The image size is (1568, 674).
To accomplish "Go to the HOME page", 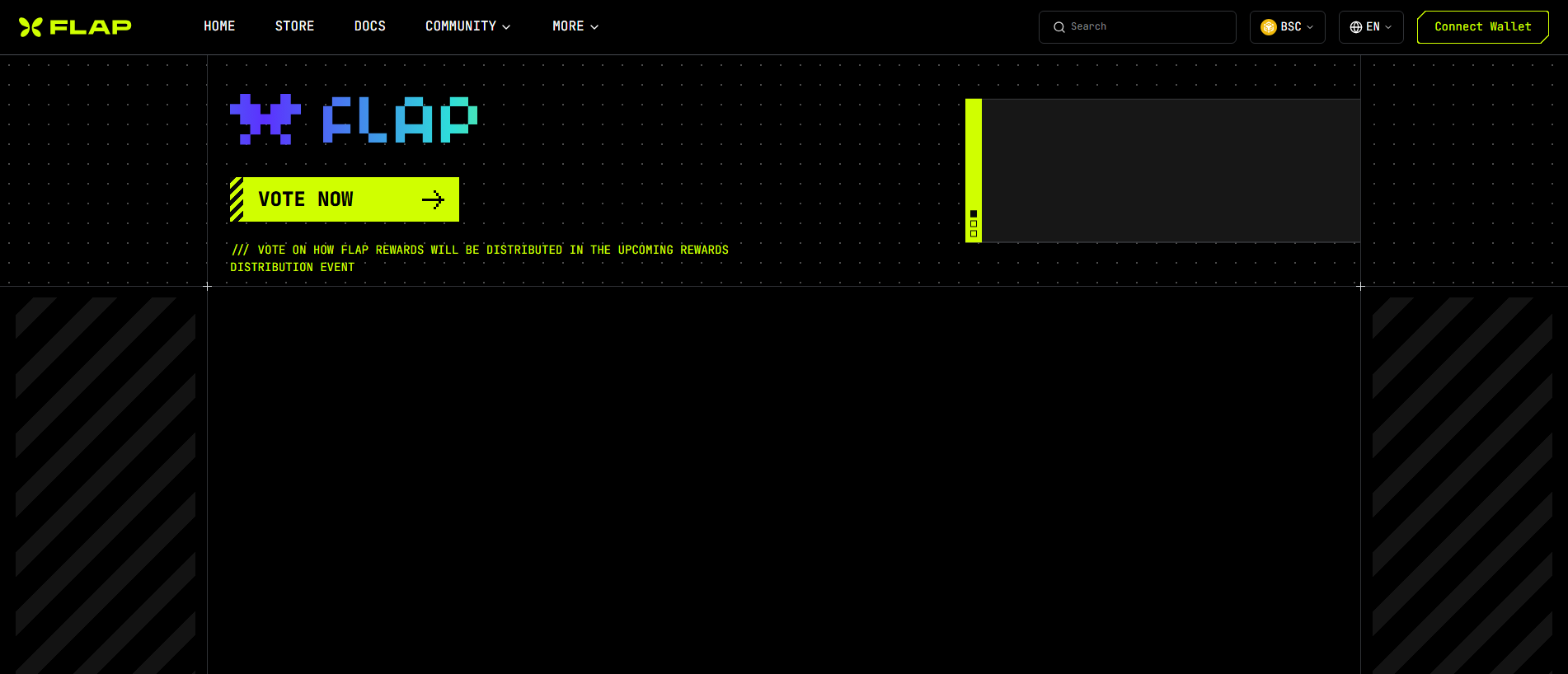I will 219,26.
